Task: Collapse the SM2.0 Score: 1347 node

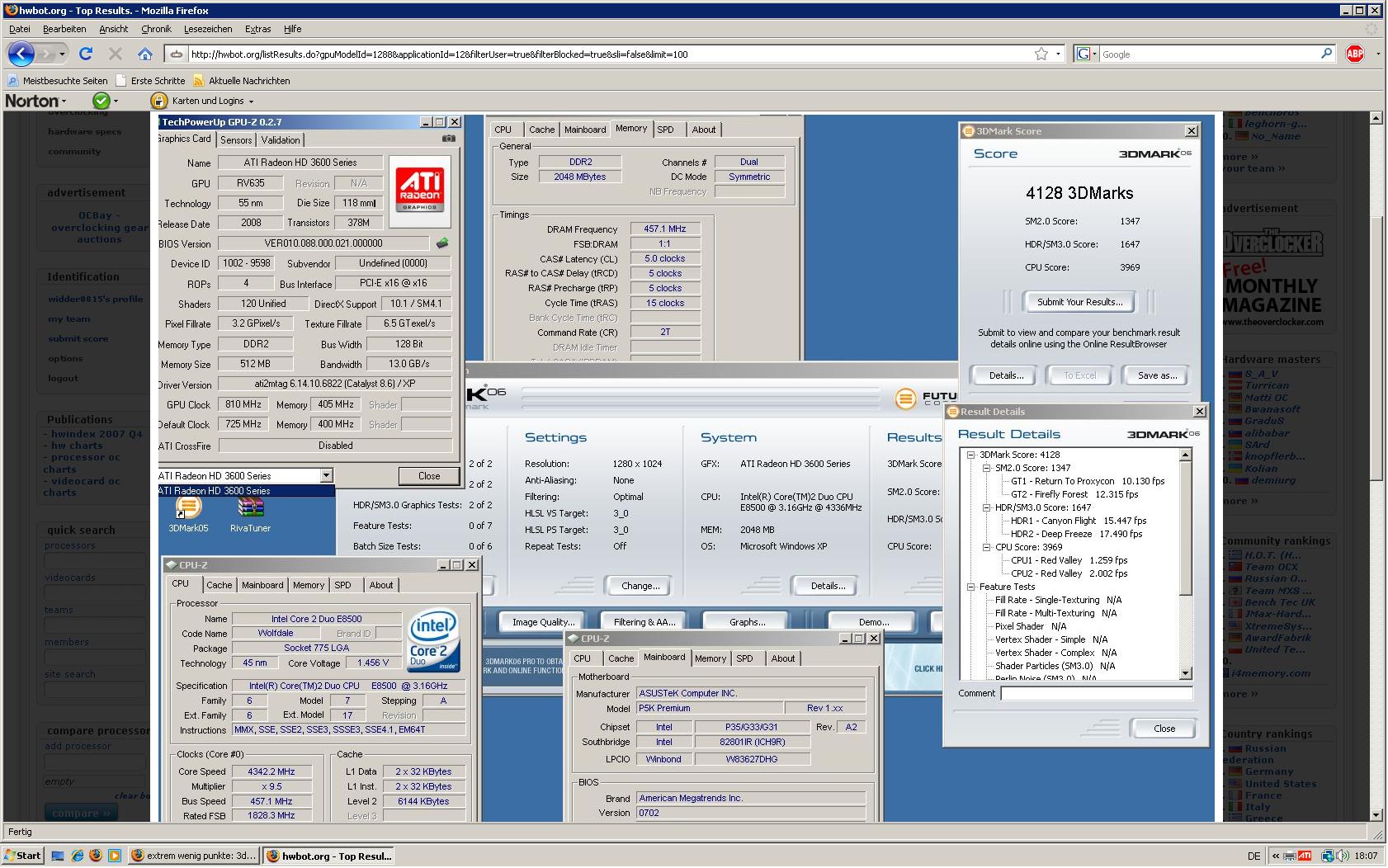Action: (986, 468)
